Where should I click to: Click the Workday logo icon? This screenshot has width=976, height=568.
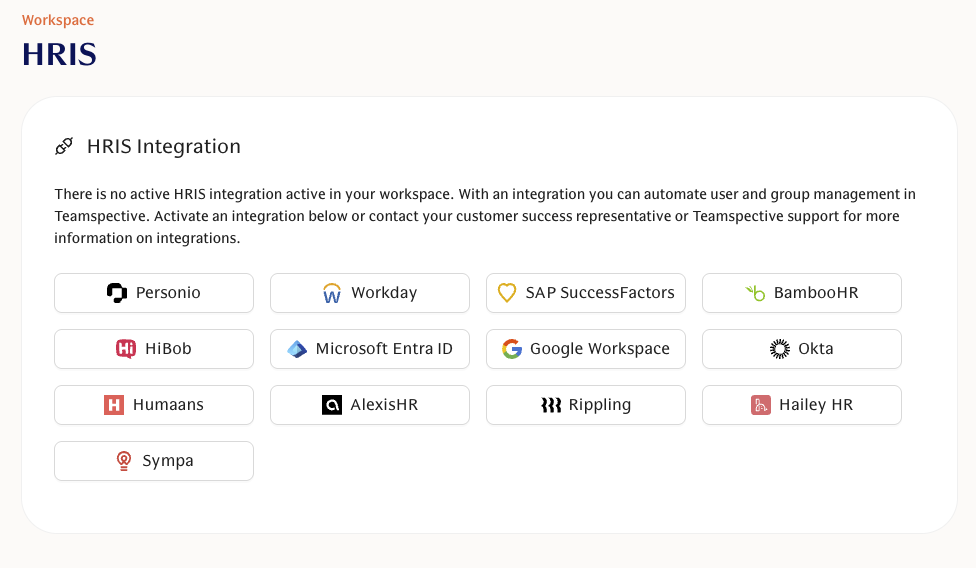[332, 292]
